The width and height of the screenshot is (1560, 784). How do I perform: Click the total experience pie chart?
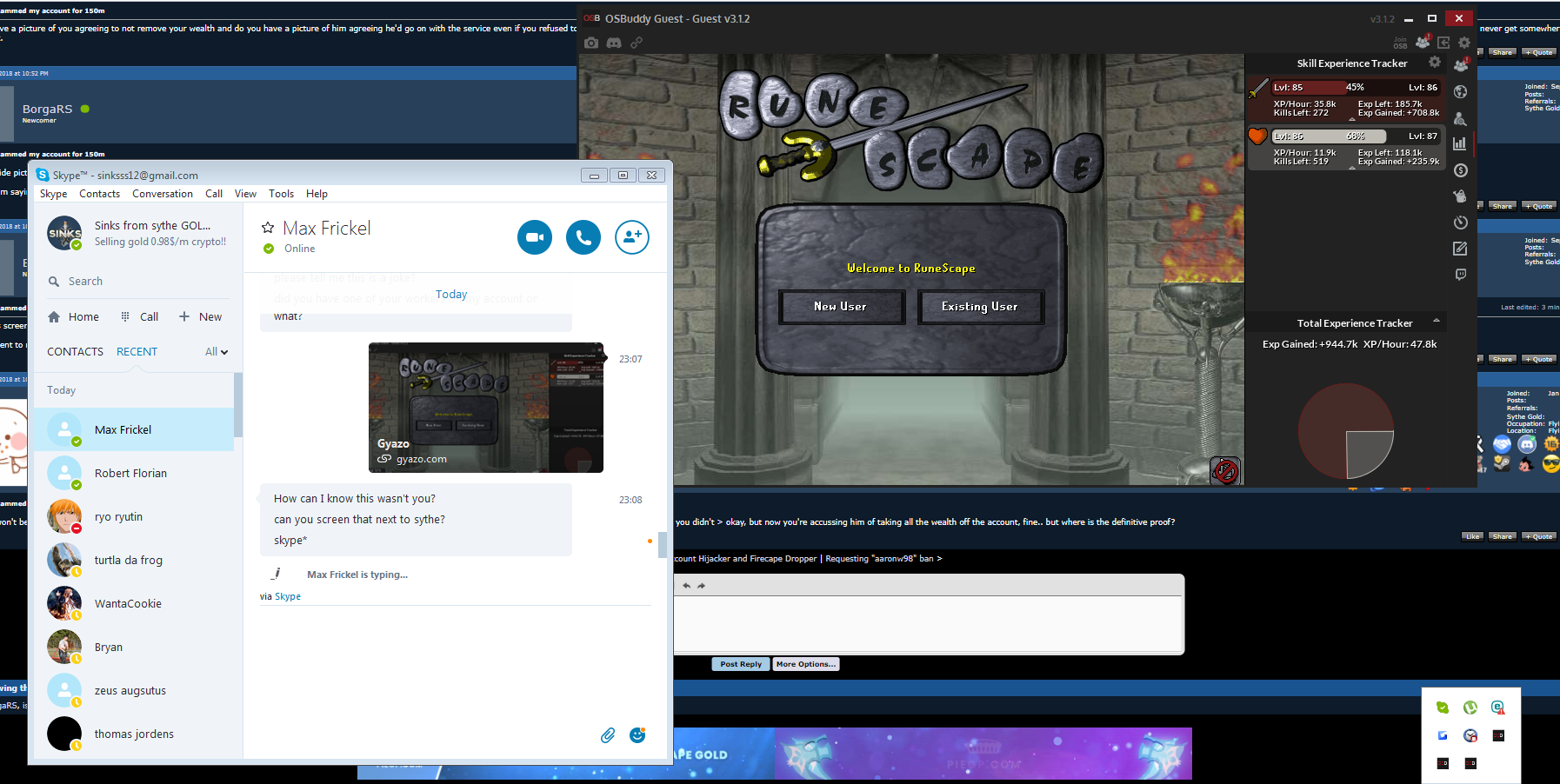pyautogui.click(x=1345, y=431)
